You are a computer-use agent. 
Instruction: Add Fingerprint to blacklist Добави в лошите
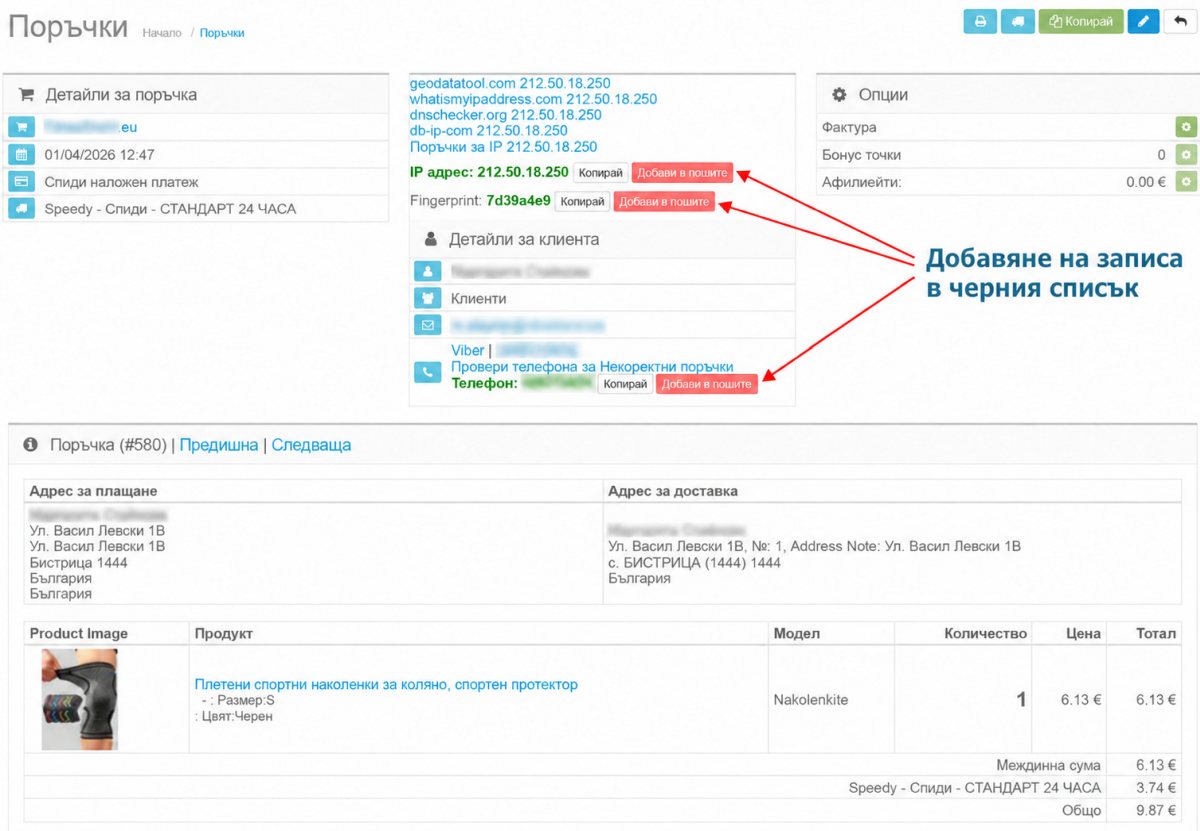click(664, 202)
